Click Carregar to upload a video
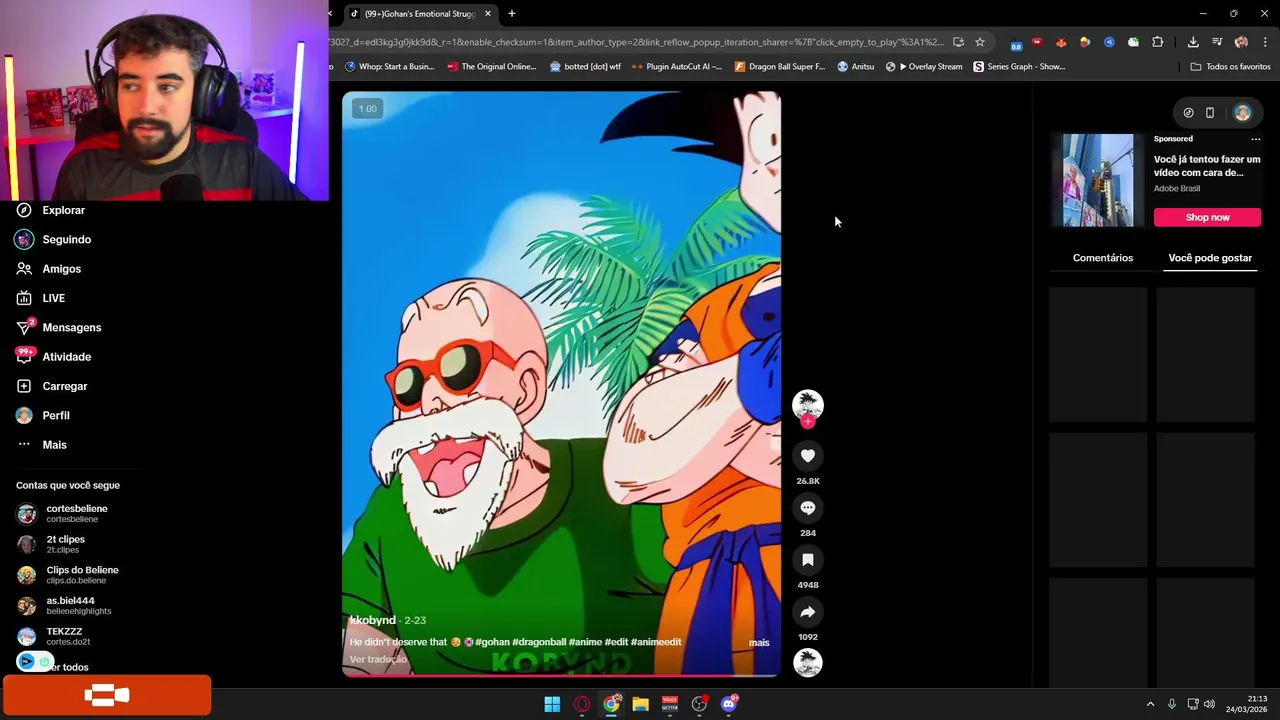The height and width of the screenshot is (720, 1280). click(x=51, y=386)
